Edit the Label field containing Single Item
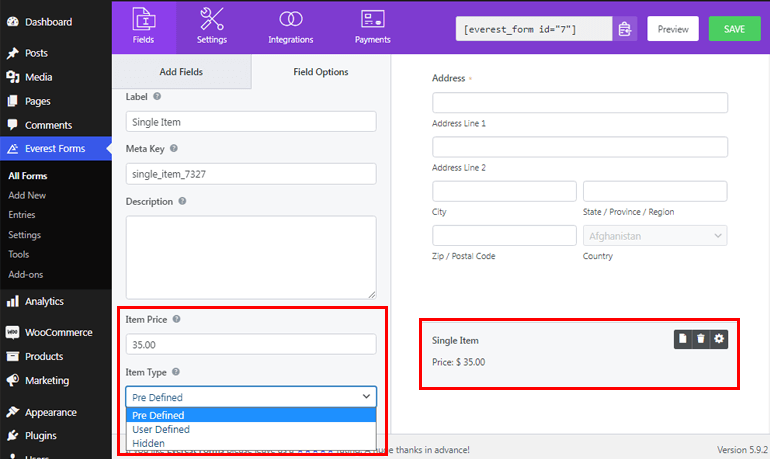770x459 pixels. [x=251, y=122]
